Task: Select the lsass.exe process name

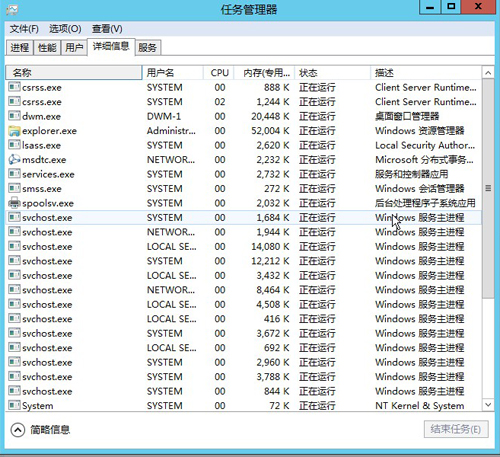Action: (41, 145)
